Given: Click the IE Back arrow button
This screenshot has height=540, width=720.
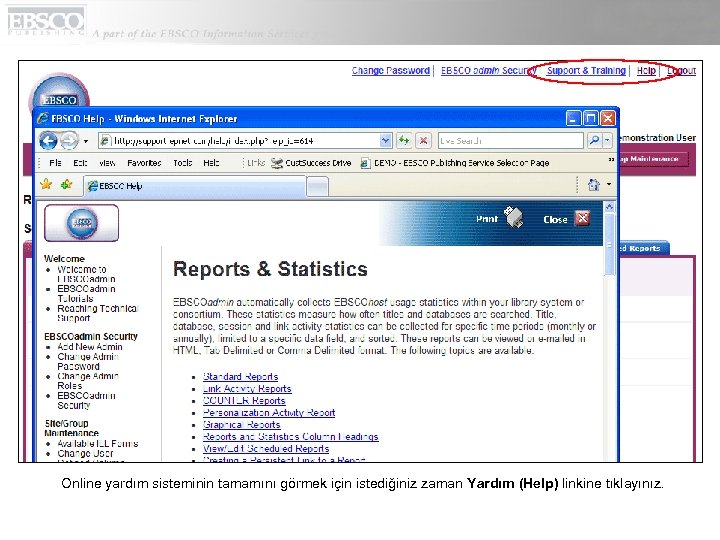Looking at the screenshot, I should click(48, 141).
